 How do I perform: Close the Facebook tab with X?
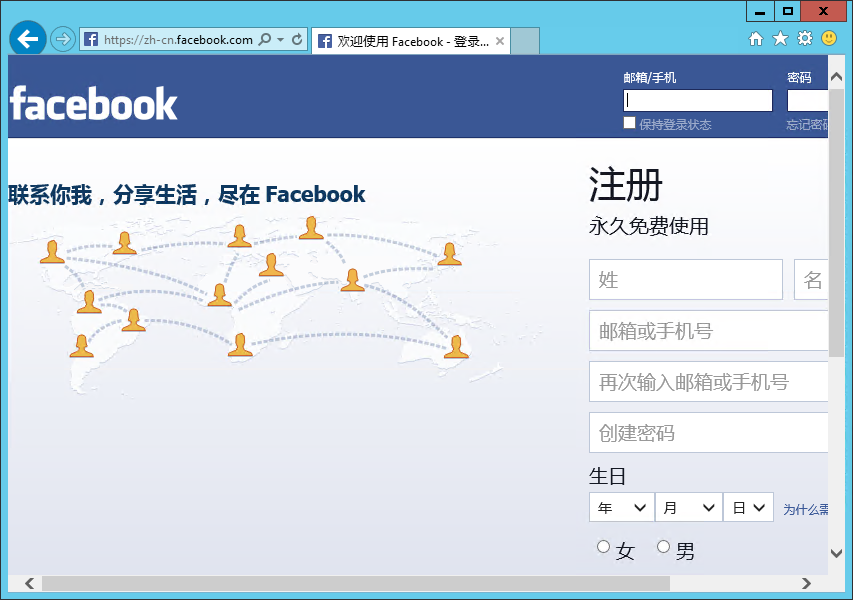coord(500,41)
